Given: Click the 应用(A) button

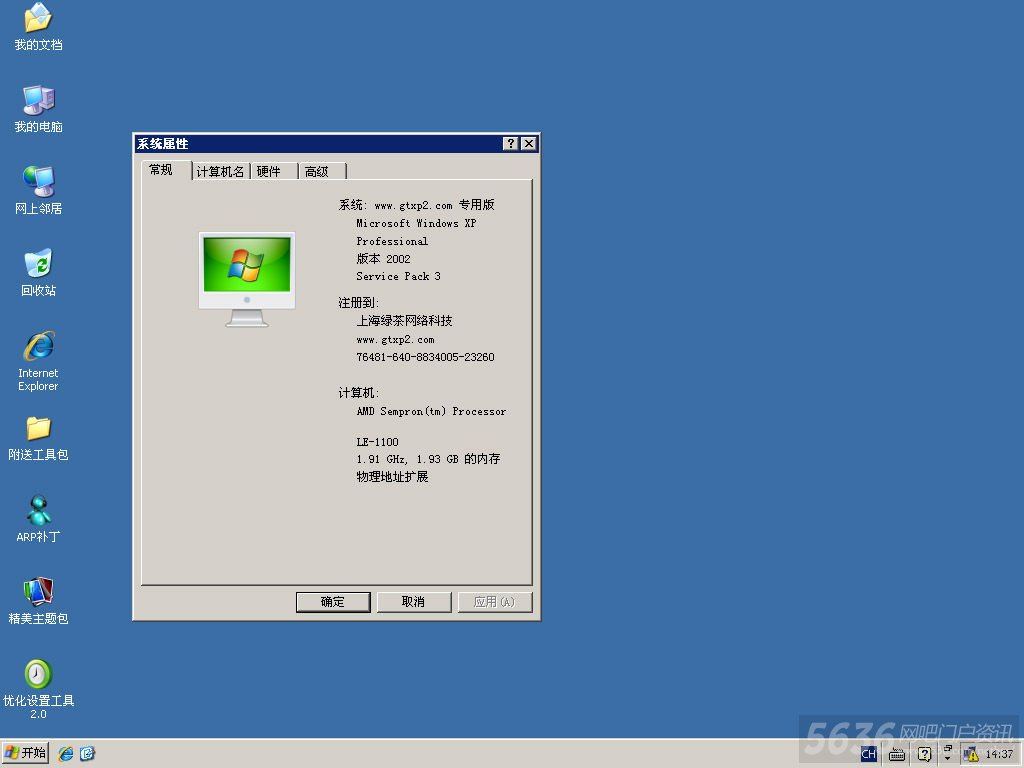Looking at the screenshot, I should [x=494, y=601].
